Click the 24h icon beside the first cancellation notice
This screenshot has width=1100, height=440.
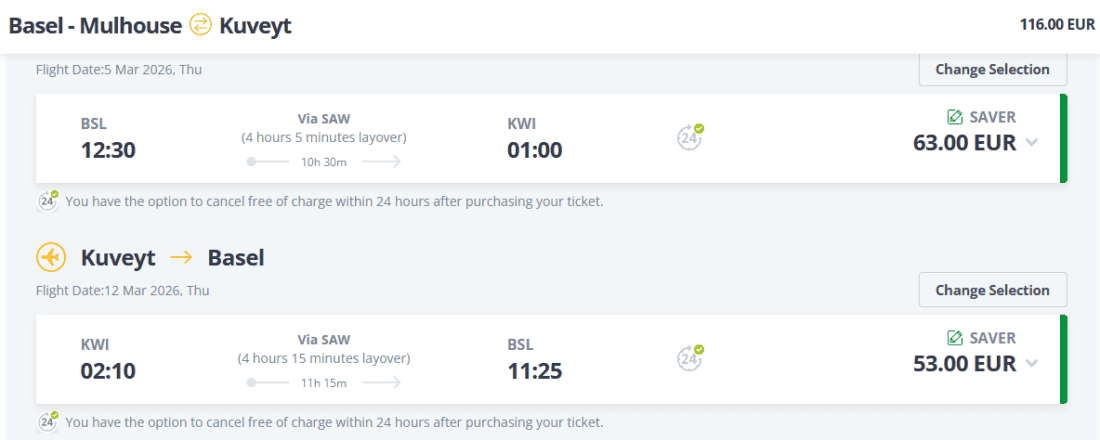[x=48, y=201]
